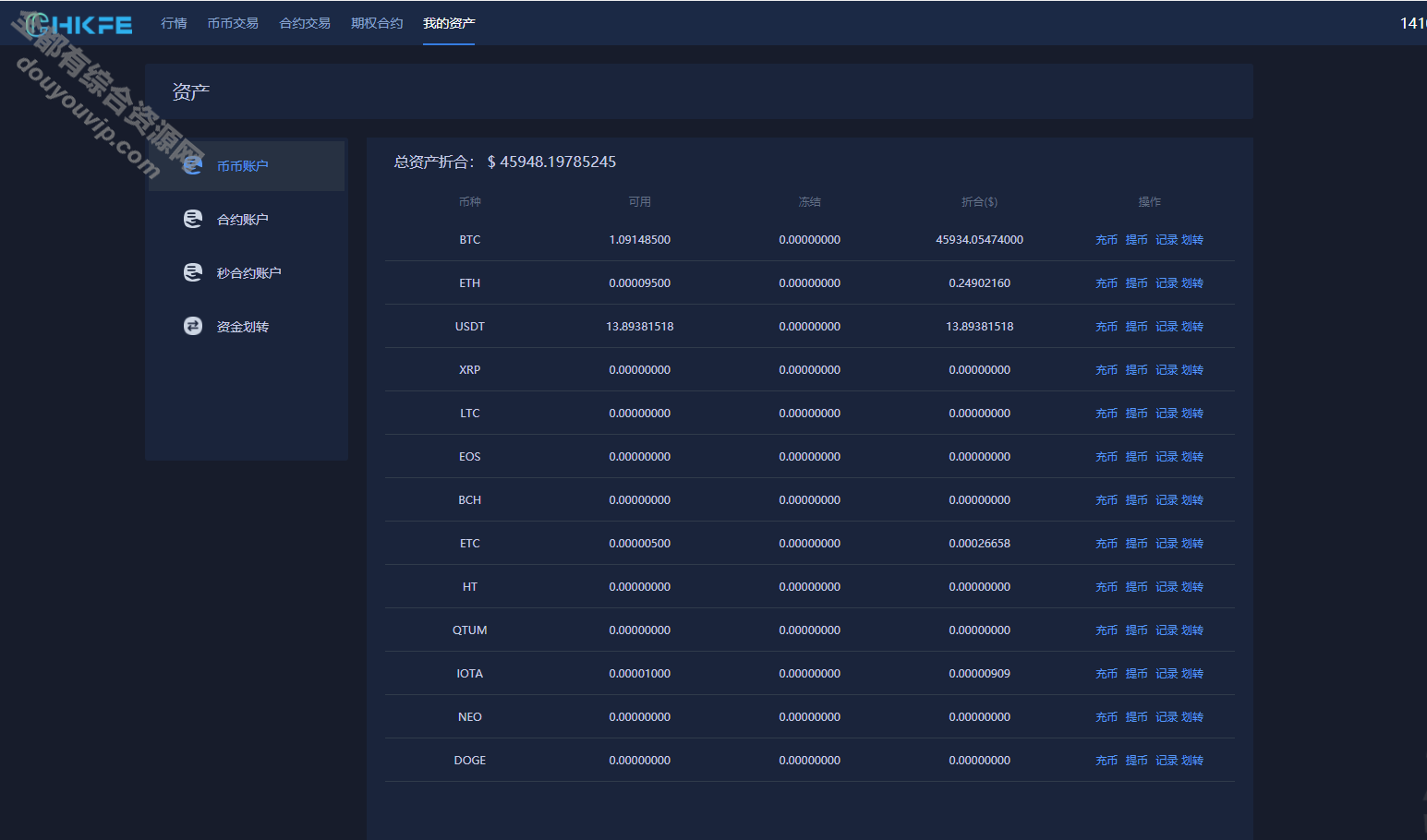1427x840 pixels.
Task: Switch to 期权合约 nav item
Action: (377, 23)
